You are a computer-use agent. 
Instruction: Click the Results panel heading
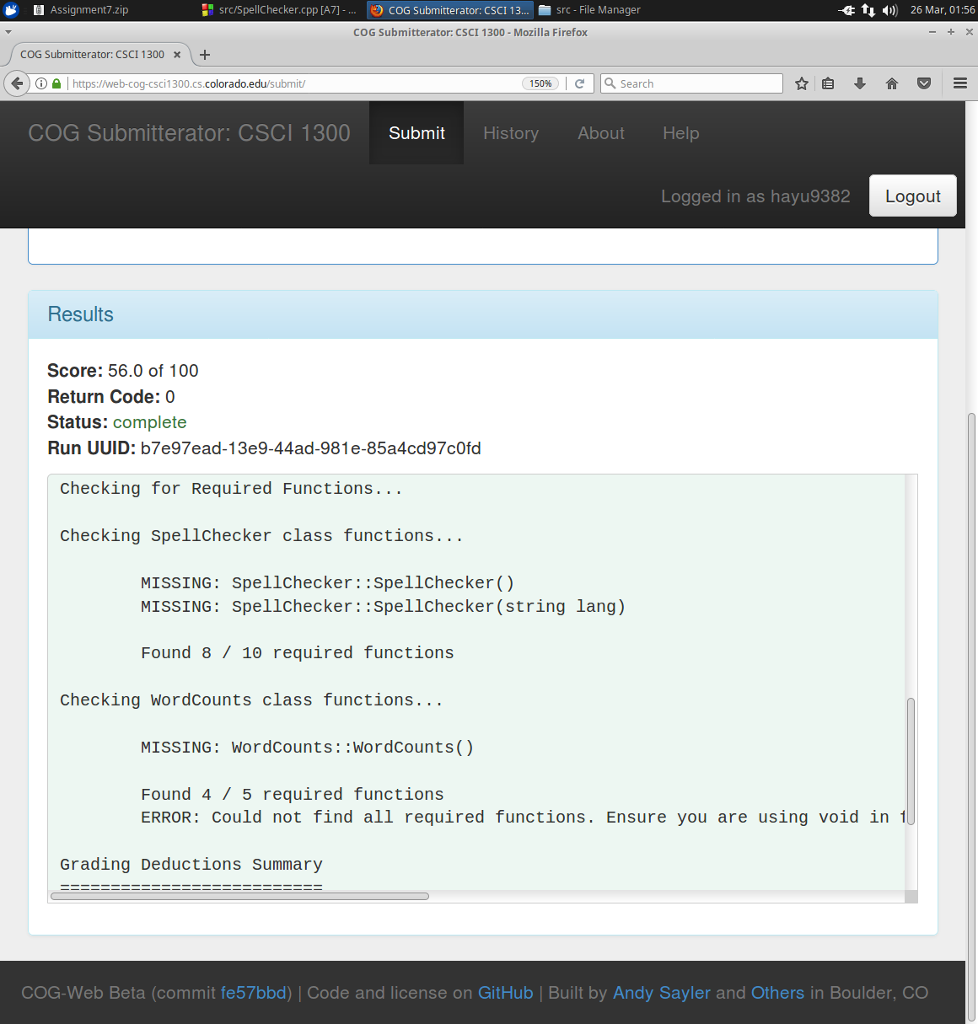point(80,314)
